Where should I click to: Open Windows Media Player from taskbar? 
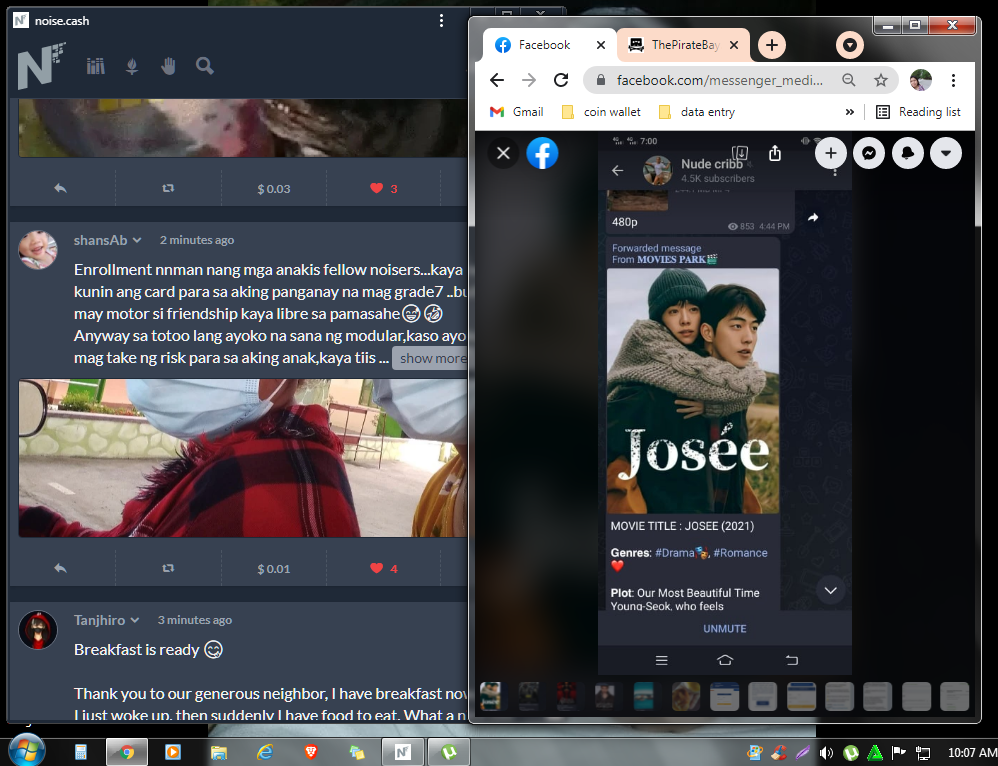[x=172, y=752]
